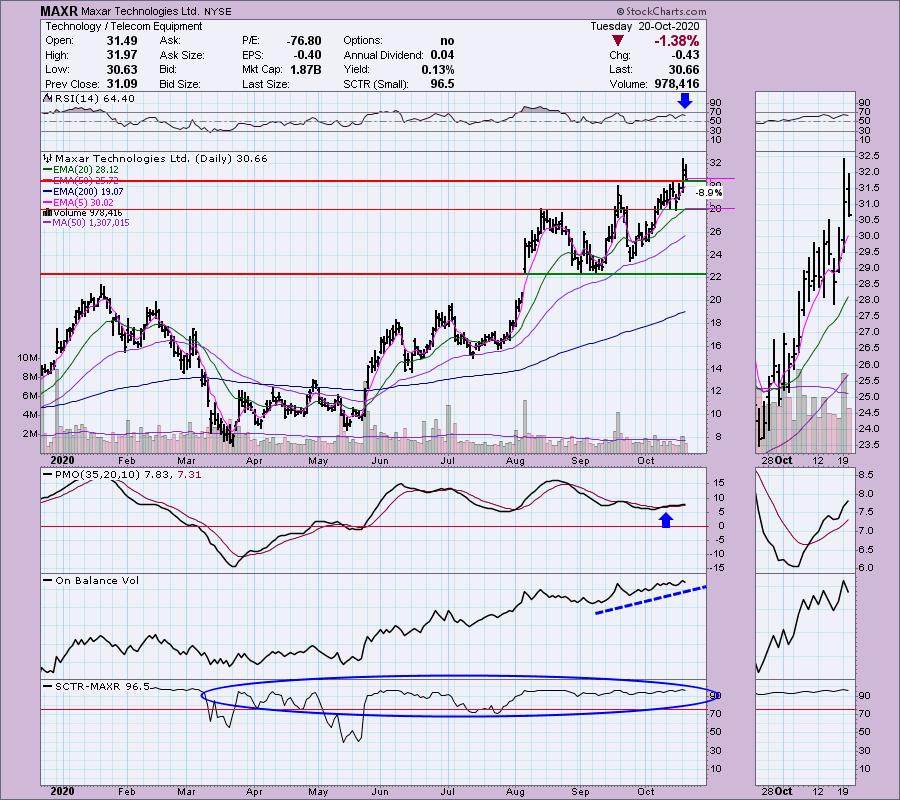
Task: Select the High value 31.97
Action: pos(122,55)
